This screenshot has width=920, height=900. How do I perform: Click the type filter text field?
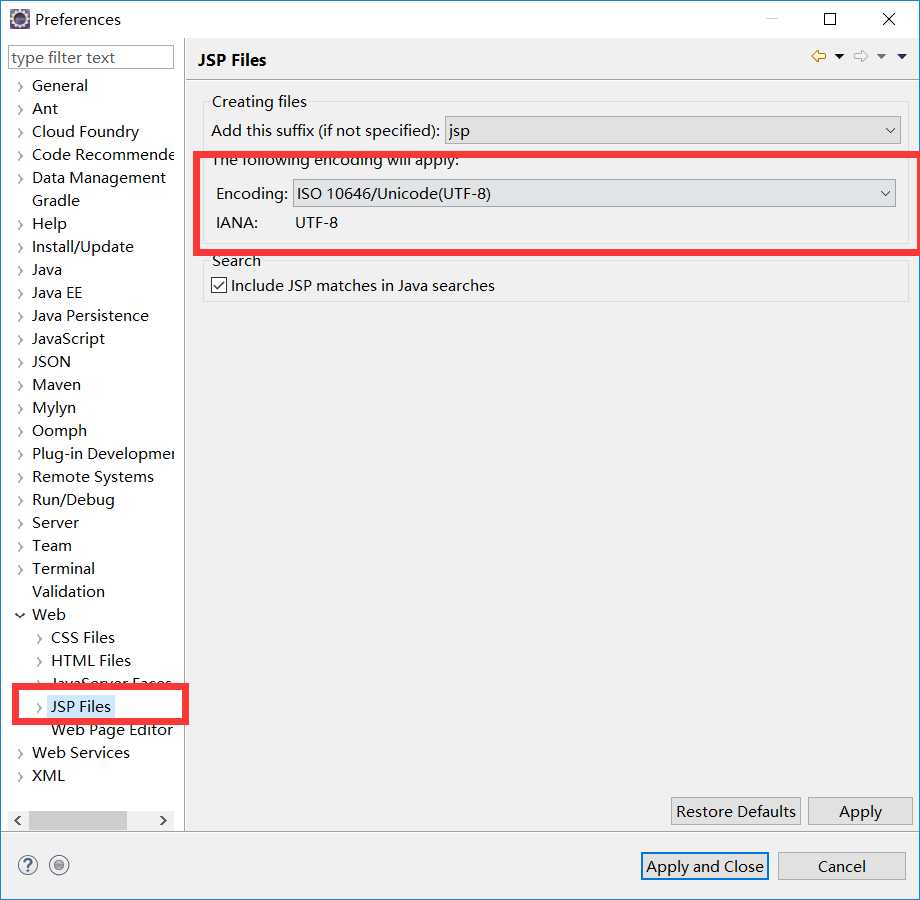pos(91,57)
